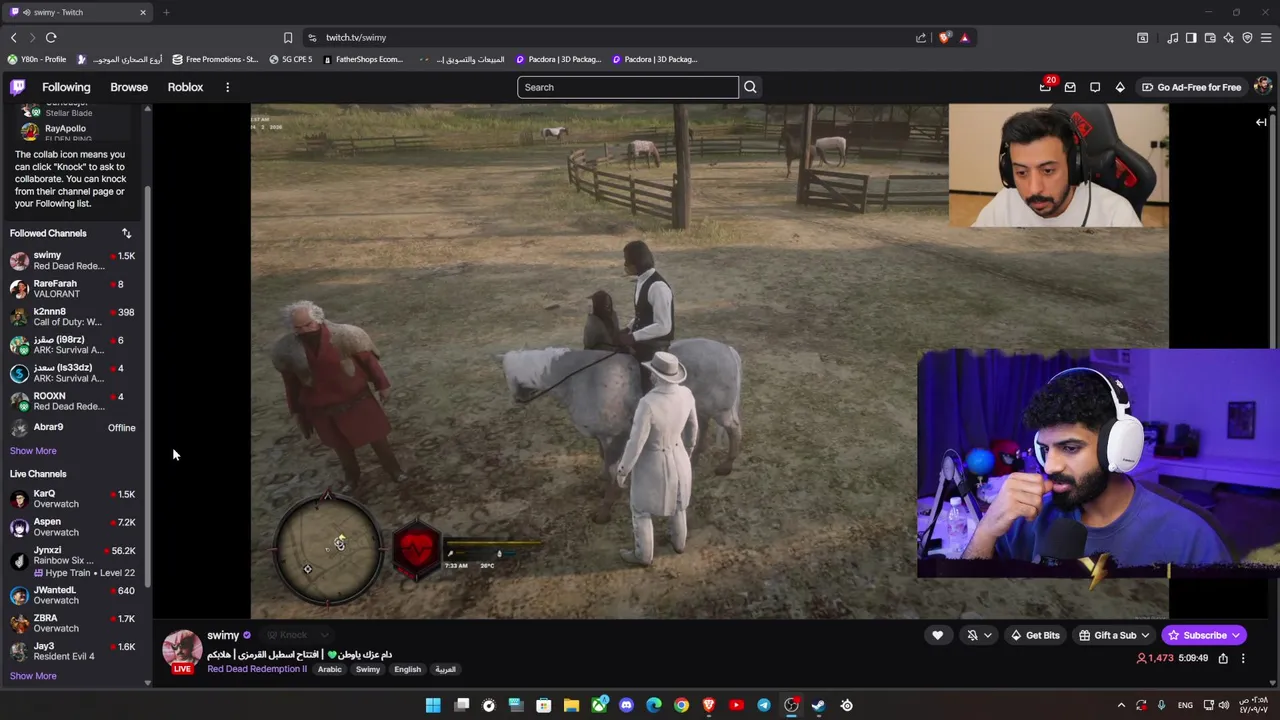Open swimy channel name link below video
The width and height of the screenshot is (1280, 720).
(223, 635)
